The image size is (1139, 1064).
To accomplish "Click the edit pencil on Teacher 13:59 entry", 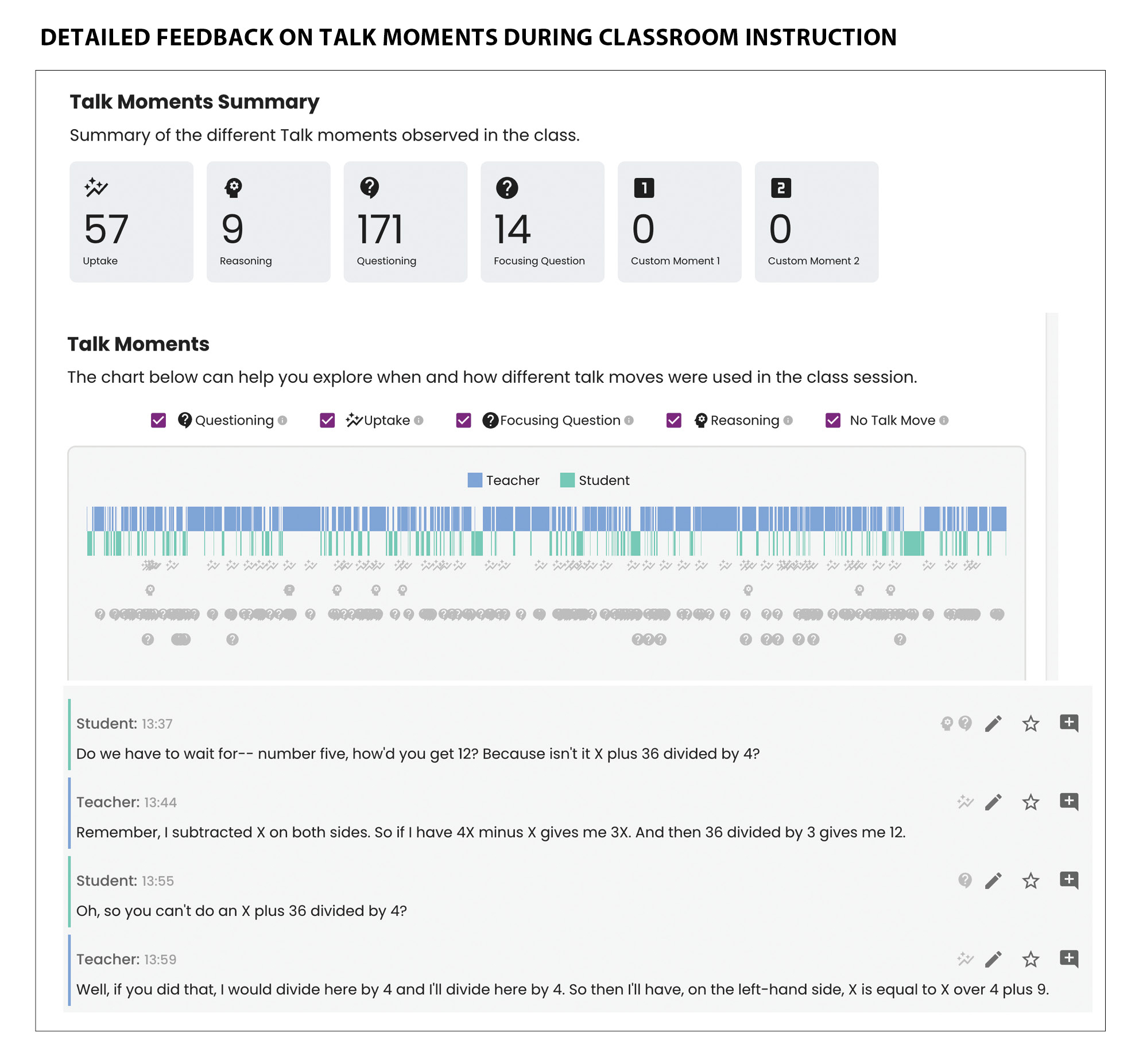I will (x=993, y=959).
